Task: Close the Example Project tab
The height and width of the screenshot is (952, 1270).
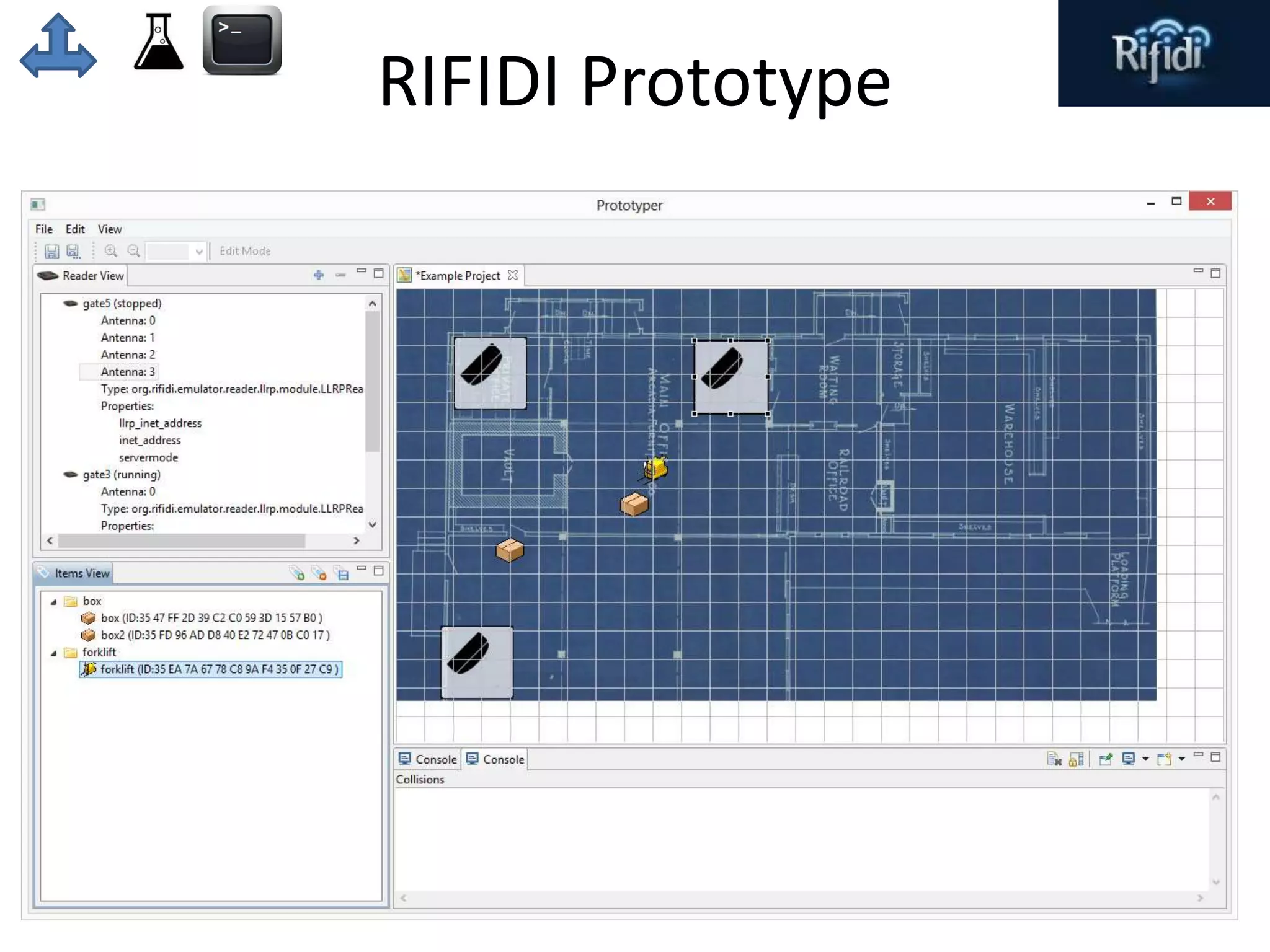Action: point(512,275)
